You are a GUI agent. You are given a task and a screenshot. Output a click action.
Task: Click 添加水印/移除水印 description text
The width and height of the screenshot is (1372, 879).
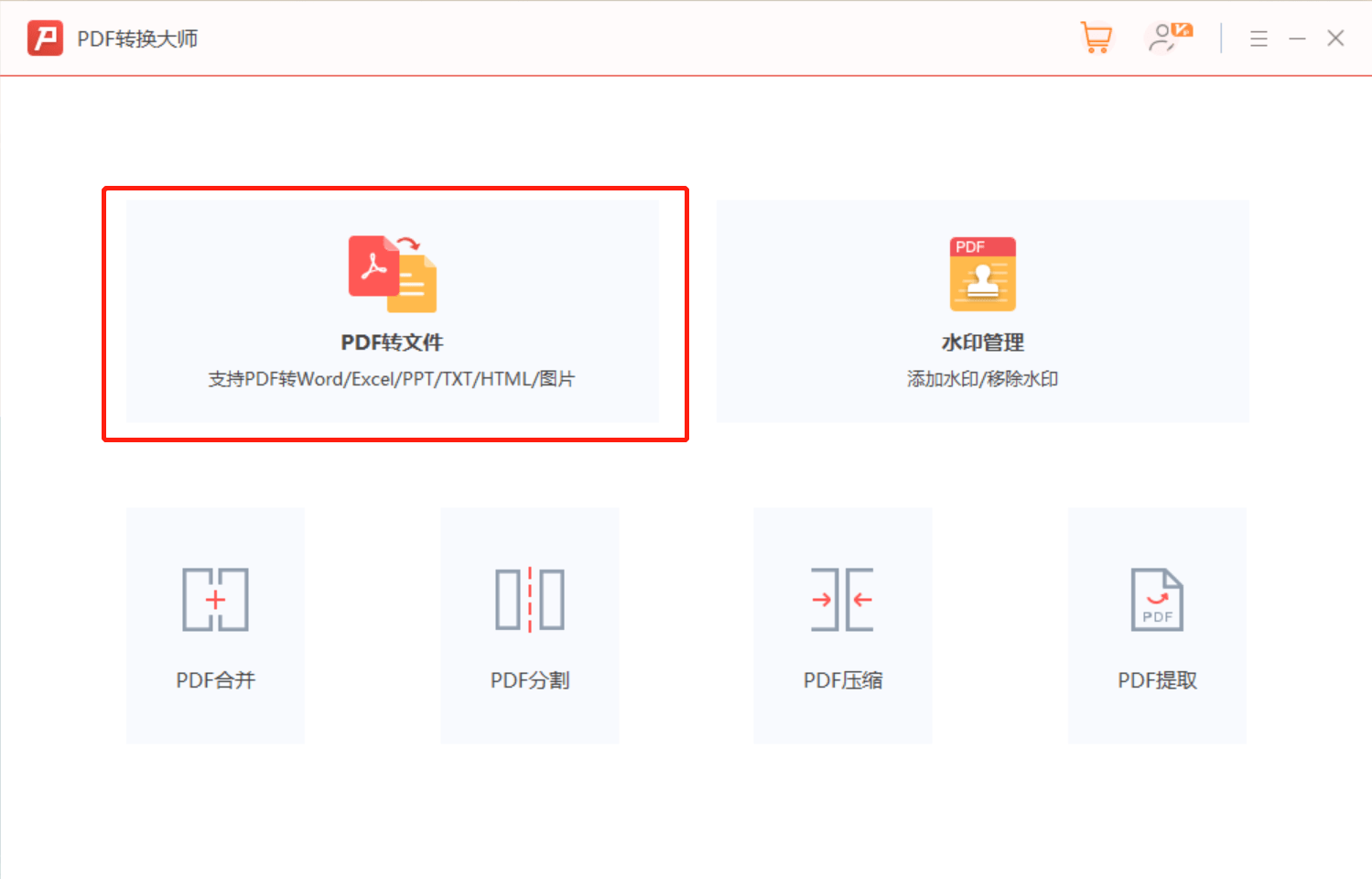(983, 379)
